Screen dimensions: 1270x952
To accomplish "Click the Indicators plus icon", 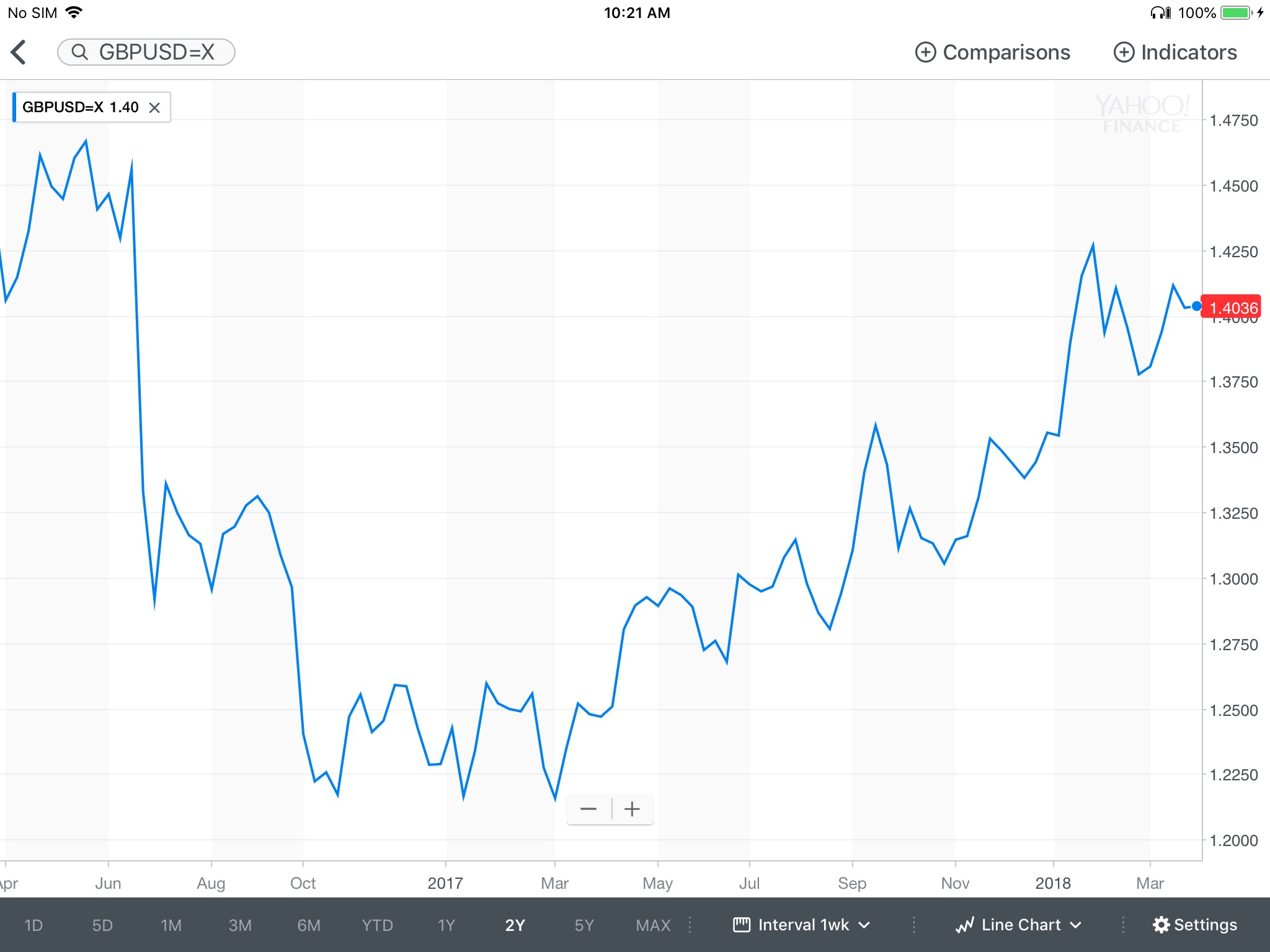I will [x=1124, y=52].
